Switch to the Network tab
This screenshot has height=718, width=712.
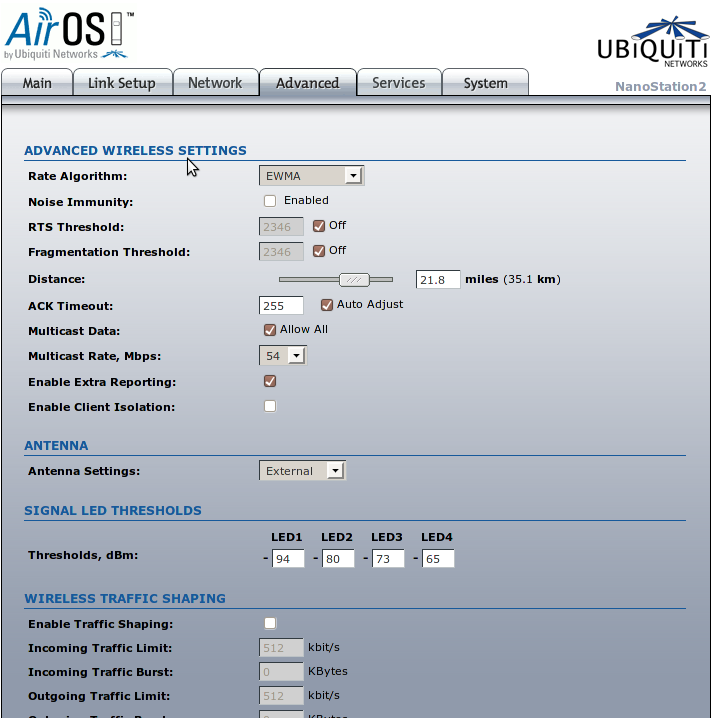click(215, 83)
